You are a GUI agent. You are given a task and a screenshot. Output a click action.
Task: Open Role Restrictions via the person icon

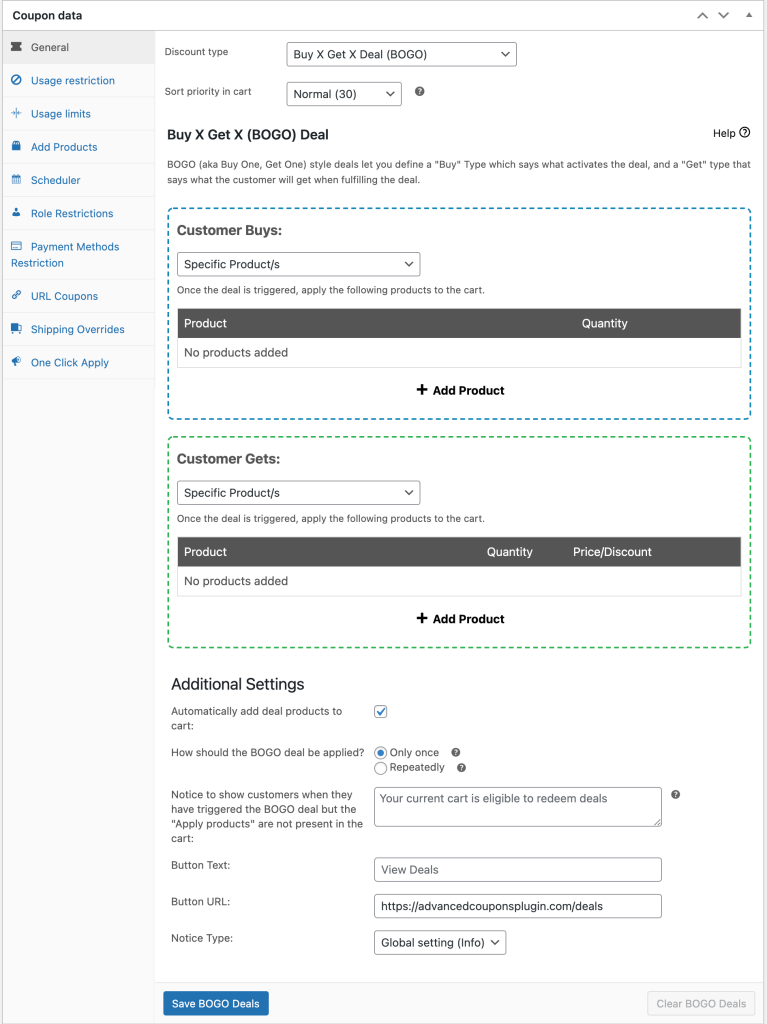[x=18, y=213]
